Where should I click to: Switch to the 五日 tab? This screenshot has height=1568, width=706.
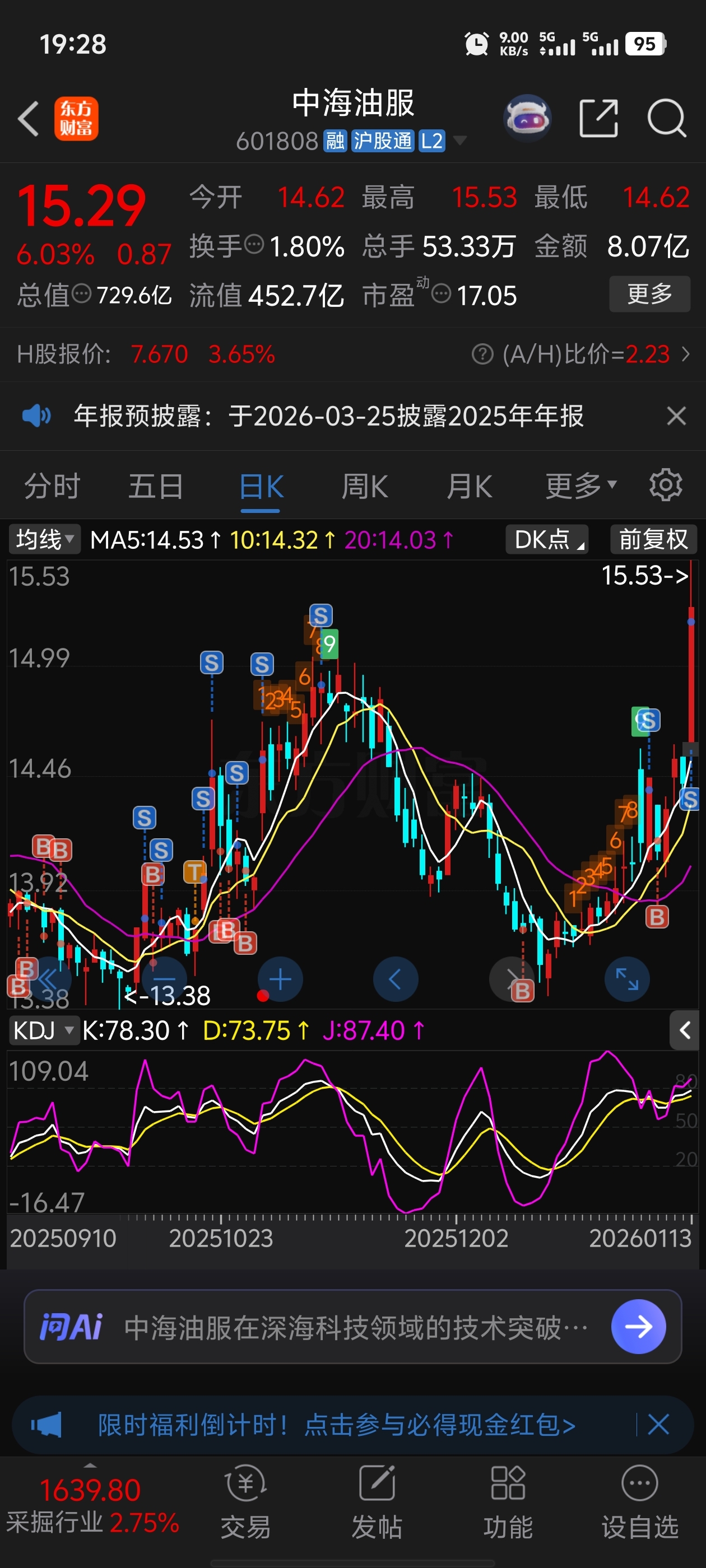[156, 486]
